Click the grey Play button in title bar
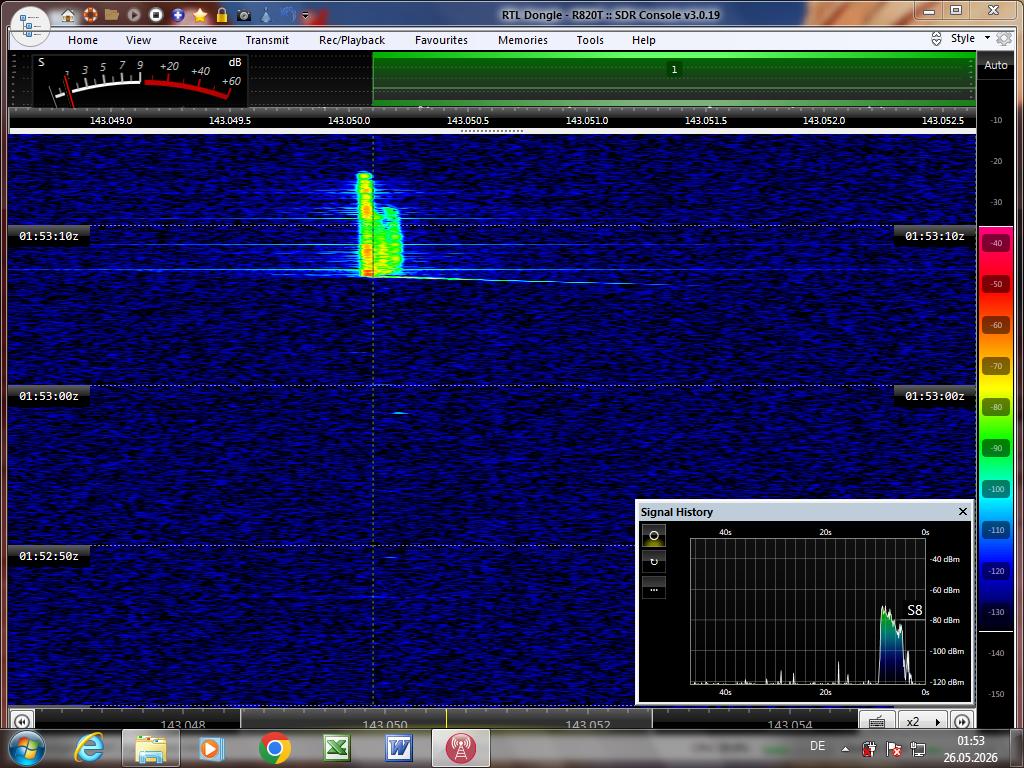 [x=134, y=14]
